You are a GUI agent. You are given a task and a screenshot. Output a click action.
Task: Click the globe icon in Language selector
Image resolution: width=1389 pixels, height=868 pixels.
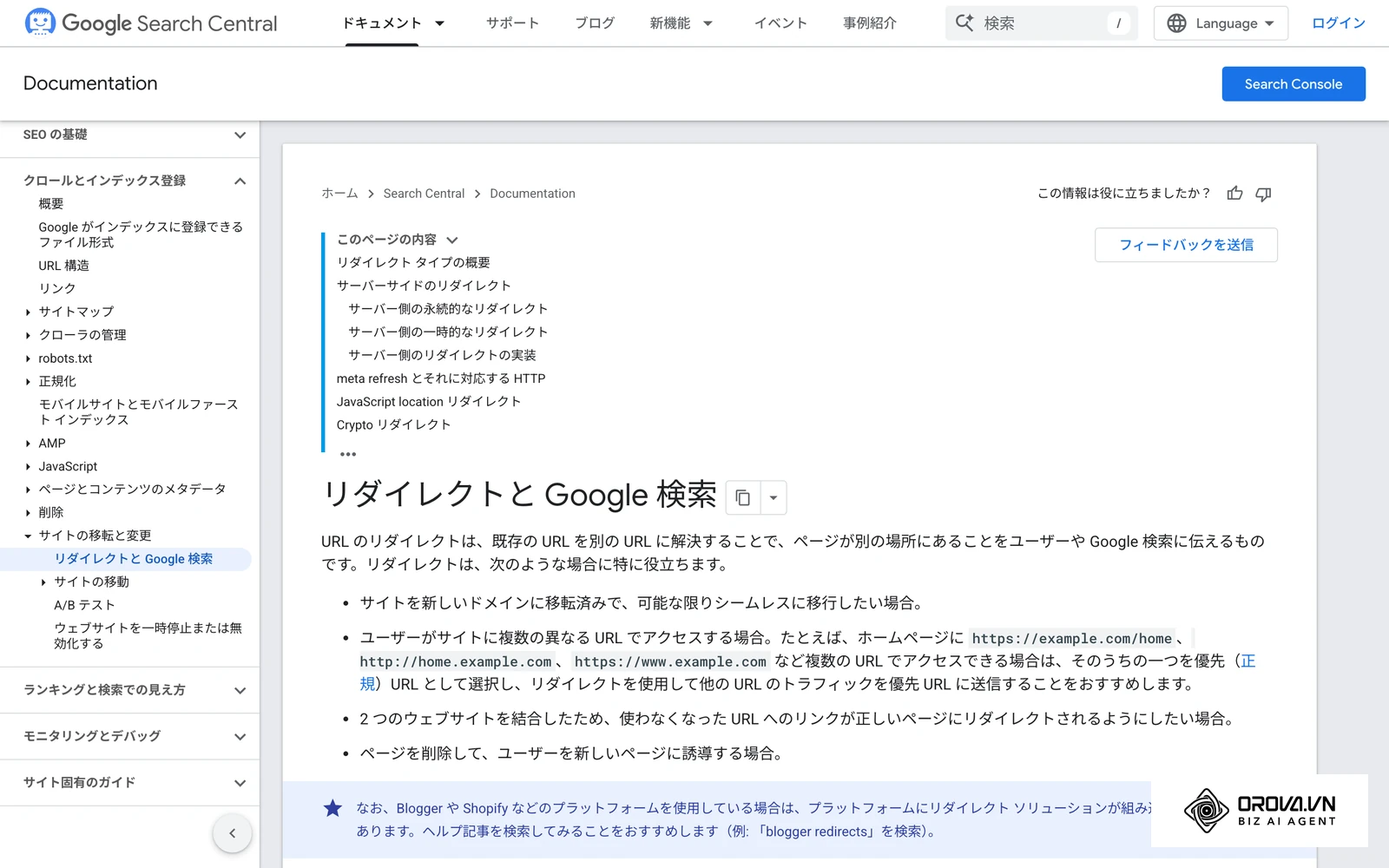pyautogui.click(x=1176, y=23)
